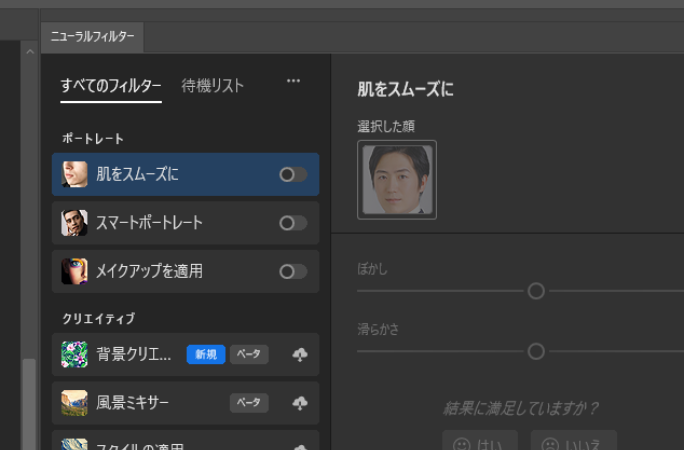Screen dimensions: 684x450
Task: Switch to the 待機リスト tab
Action: [212, 86]
